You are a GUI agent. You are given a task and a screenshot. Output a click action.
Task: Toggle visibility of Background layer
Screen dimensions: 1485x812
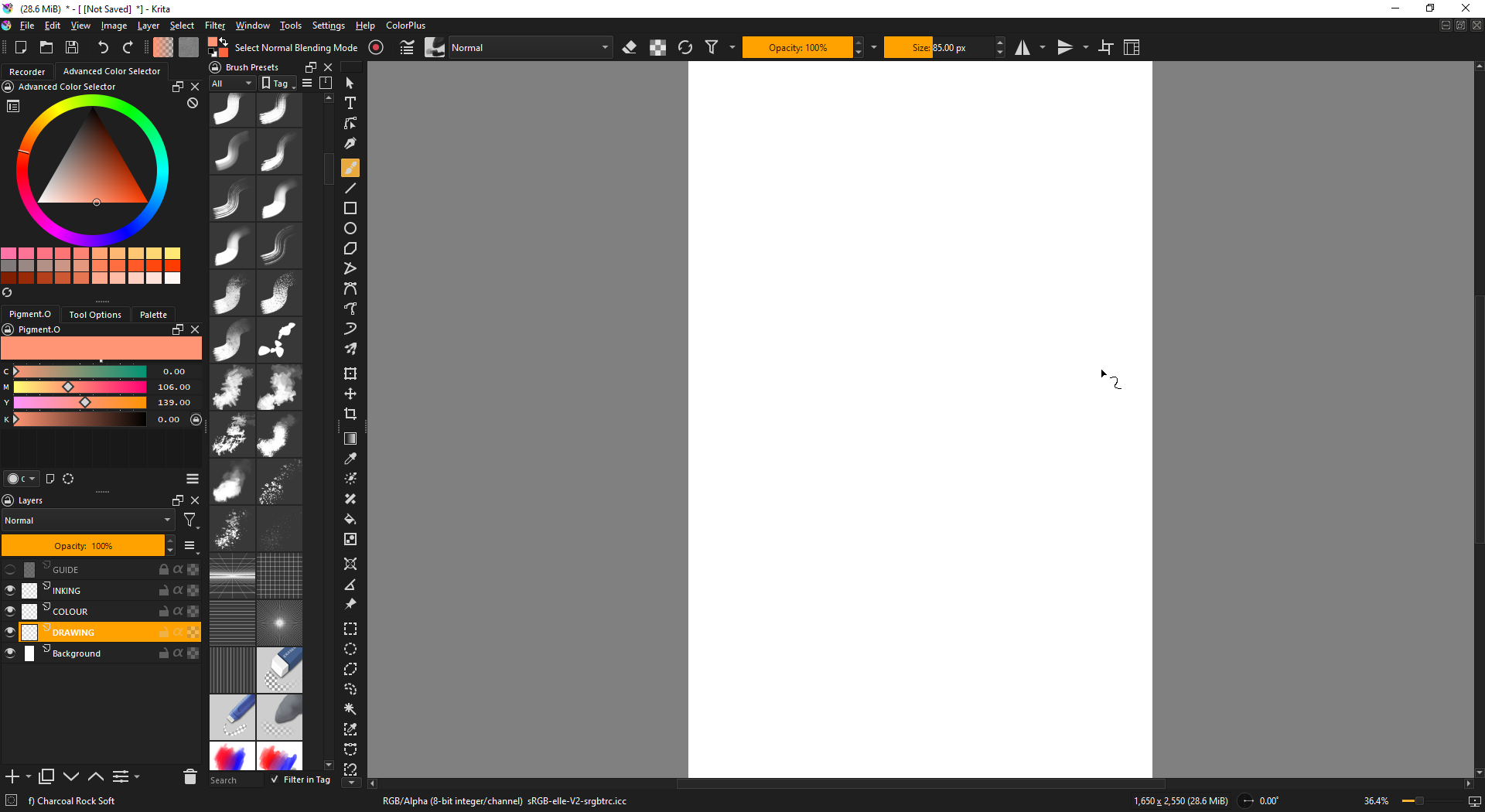coord(10,653)
